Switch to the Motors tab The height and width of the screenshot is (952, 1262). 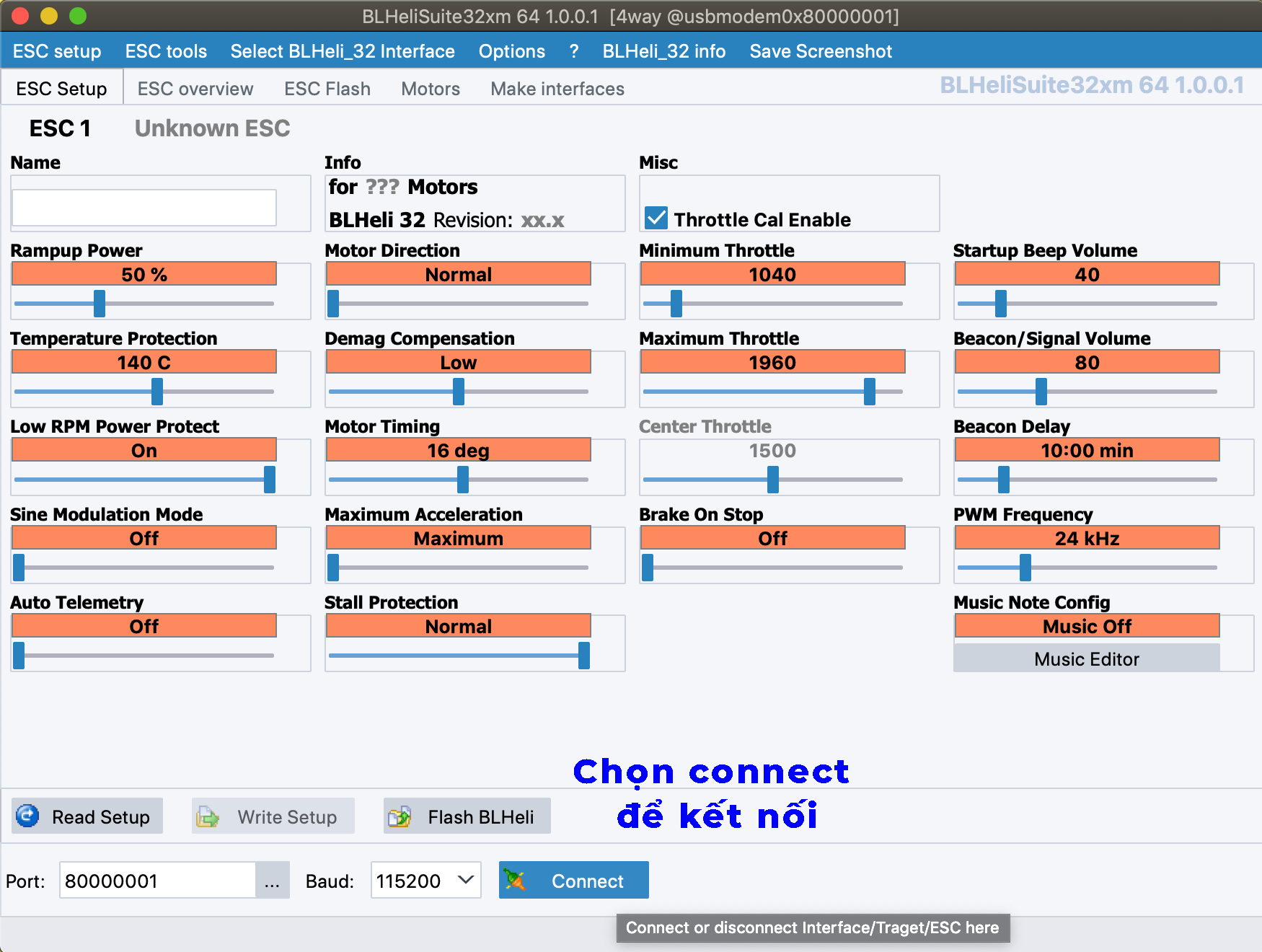tap(431, 89)
